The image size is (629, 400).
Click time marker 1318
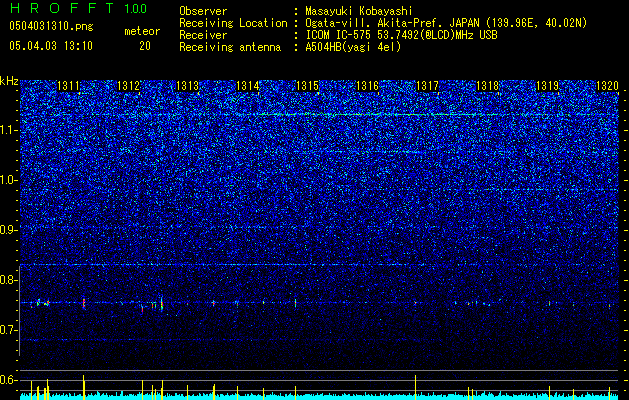click(487, 86)
